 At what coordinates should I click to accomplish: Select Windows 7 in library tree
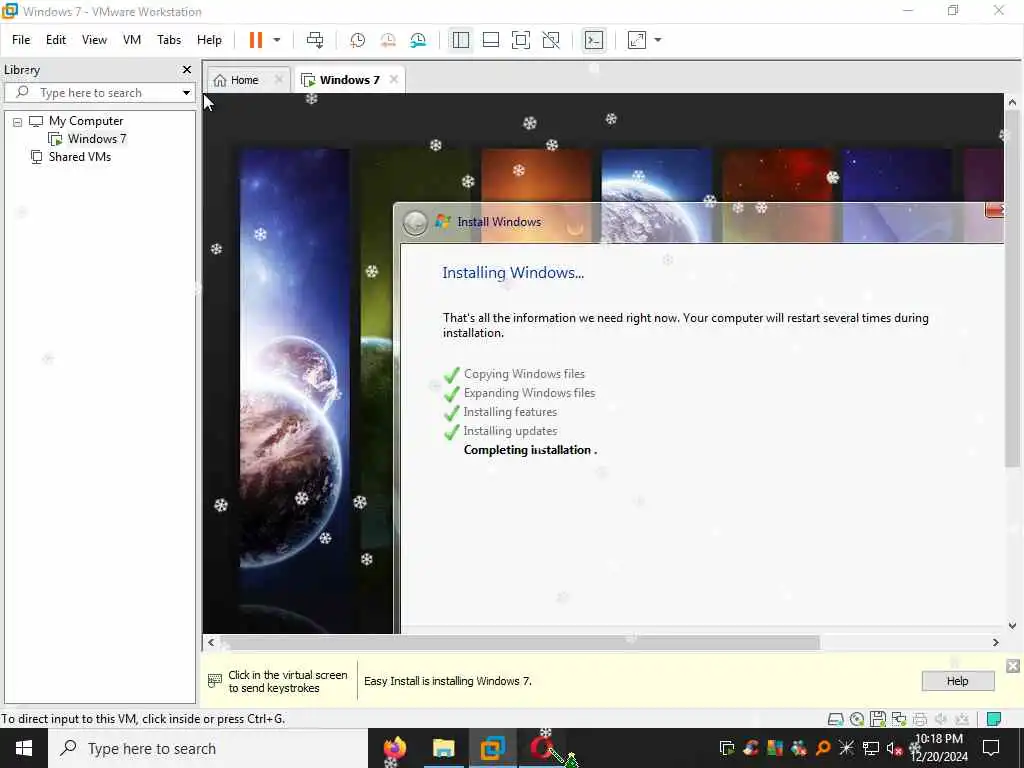pos(97,138)
